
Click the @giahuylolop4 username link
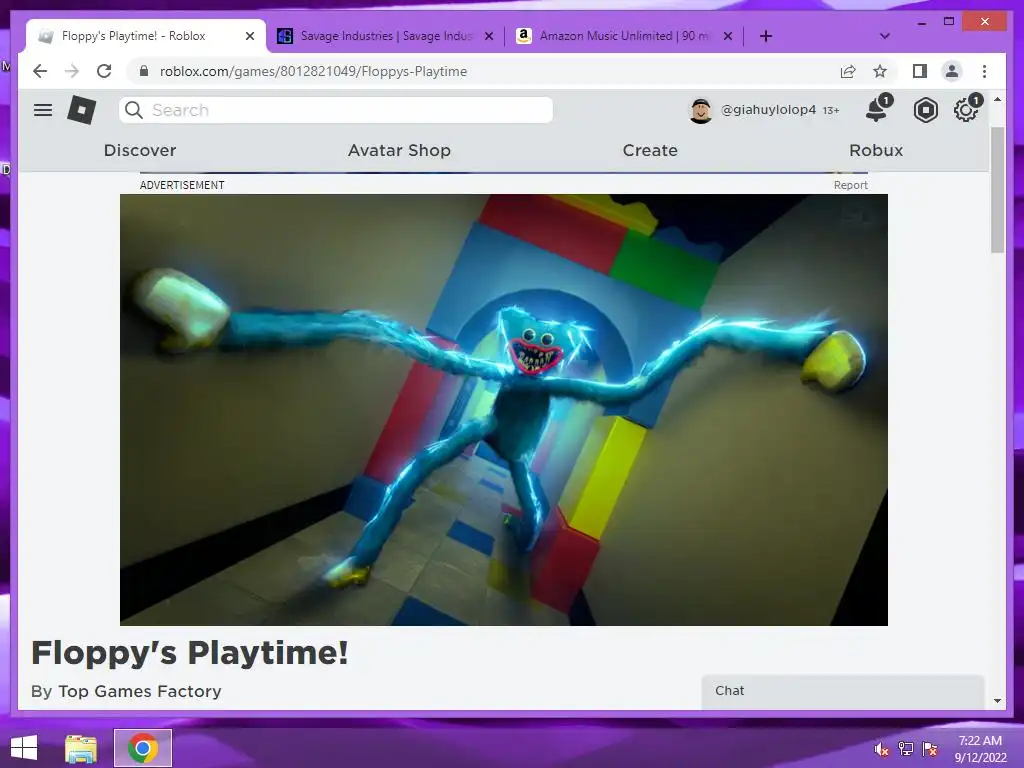point(768,110)
